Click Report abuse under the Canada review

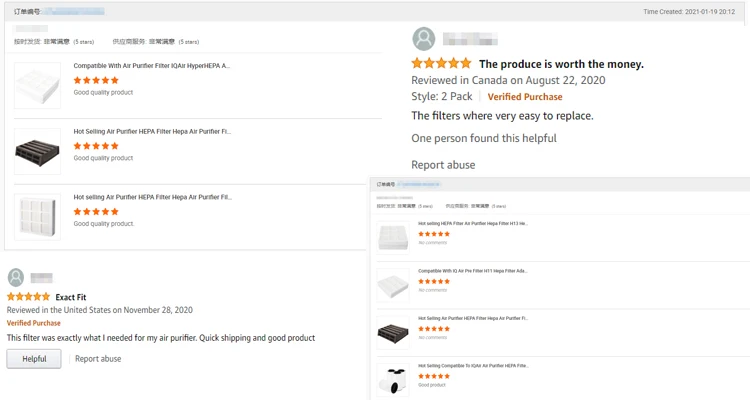click(x=443, y=165)
